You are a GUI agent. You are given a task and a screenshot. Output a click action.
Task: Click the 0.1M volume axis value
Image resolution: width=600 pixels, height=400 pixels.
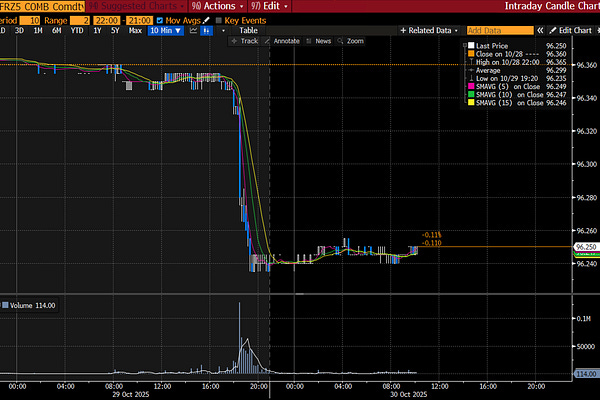coord(584,318)
